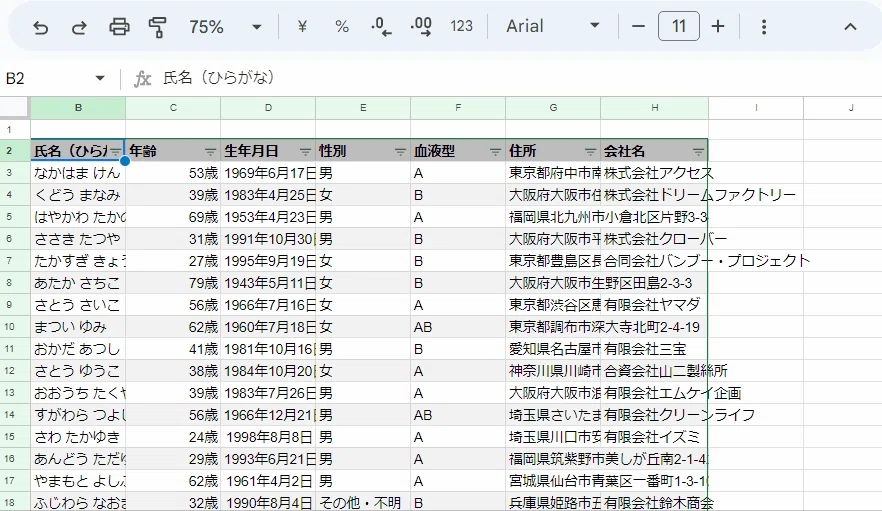Click age cell 53歳
Screen dimensions: 882x511
coord(173,173)
